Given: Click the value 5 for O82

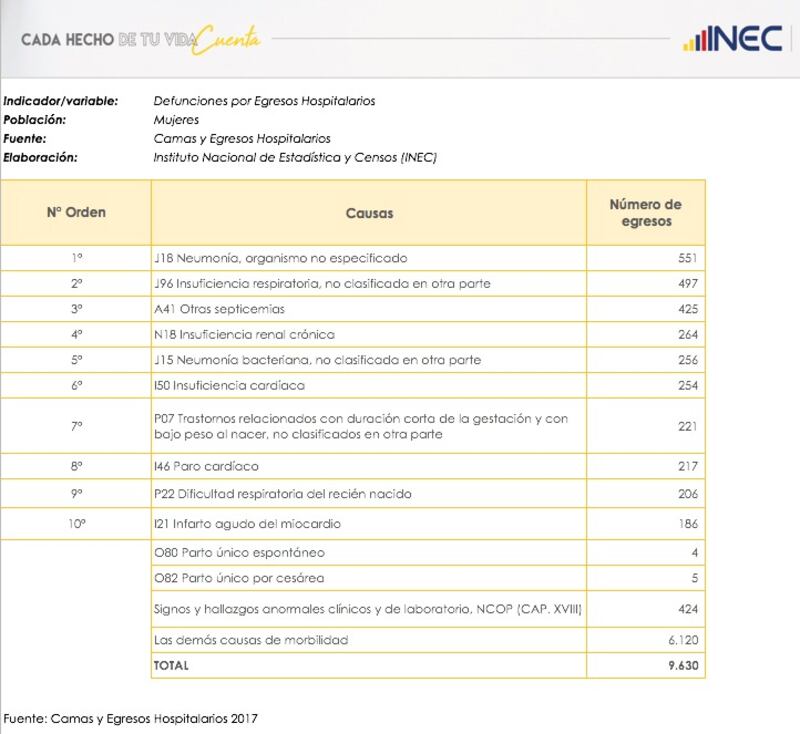Looking at the screenshot, I should coord(694,578).
